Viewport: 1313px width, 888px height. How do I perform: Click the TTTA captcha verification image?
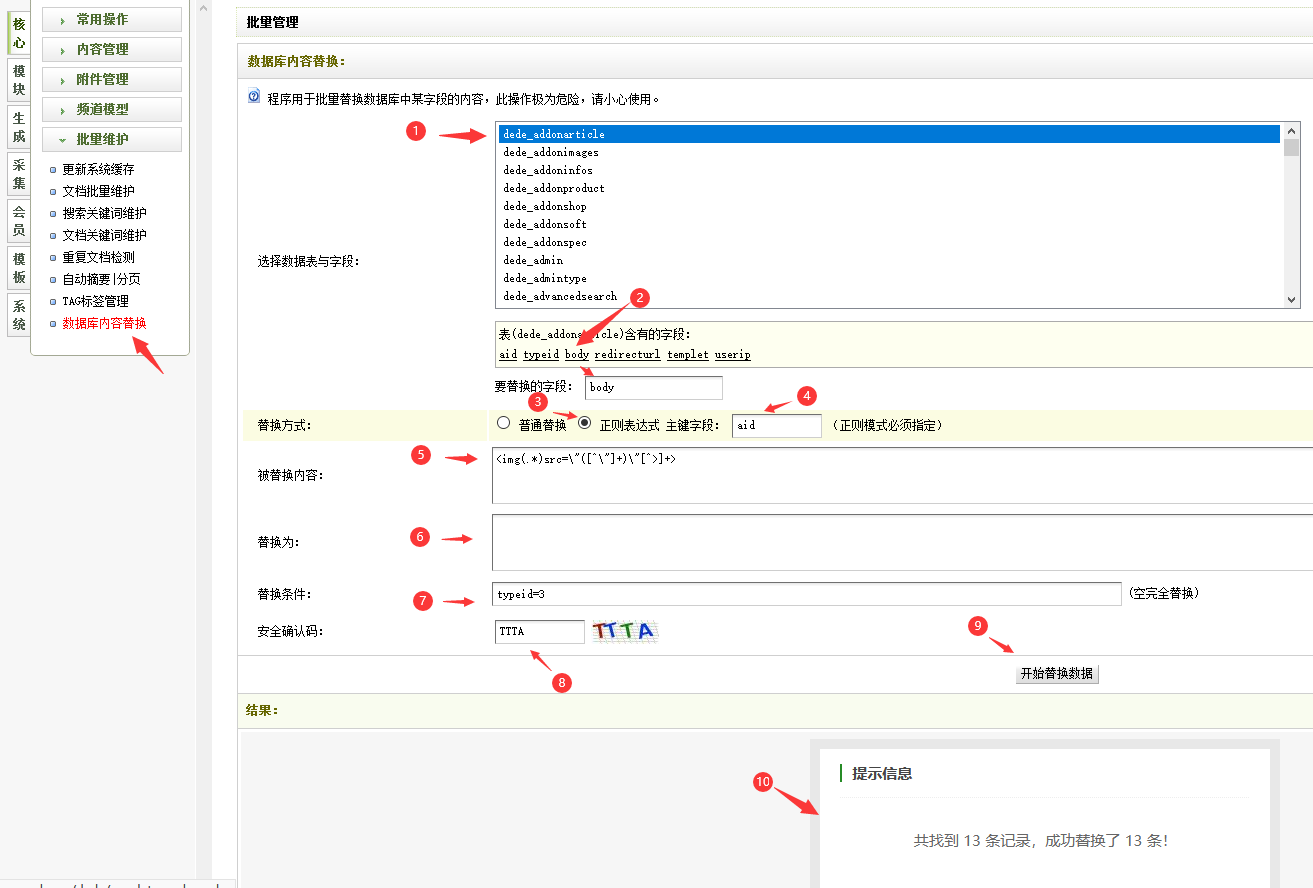click(x=624, y=631)
